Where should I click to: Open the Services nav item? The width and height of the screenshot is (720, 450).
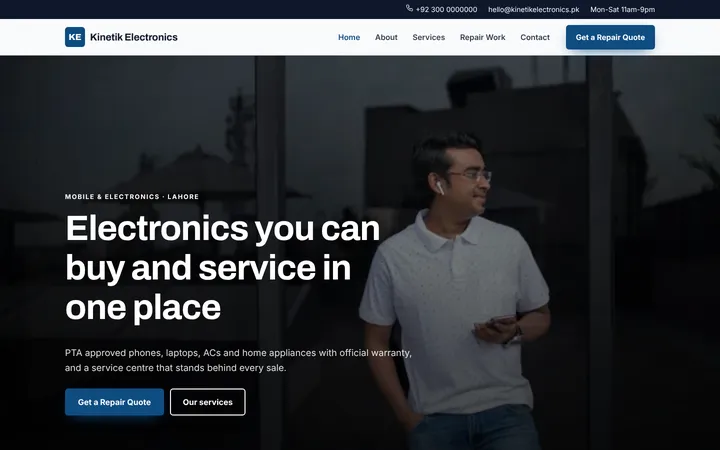click(x=428, y=37)
